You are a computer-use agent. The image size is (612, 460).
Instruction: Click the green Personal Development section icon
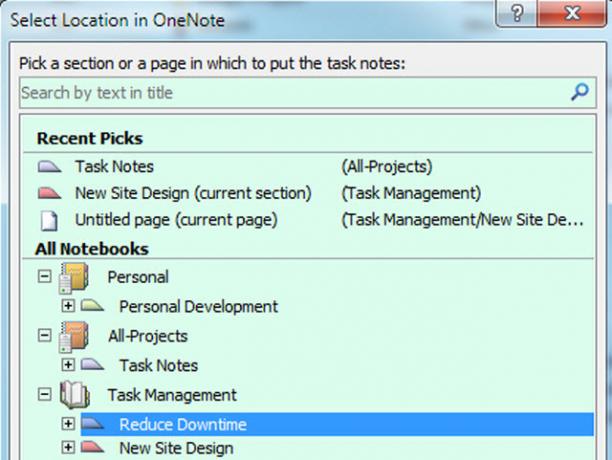(x=92, y=305)
